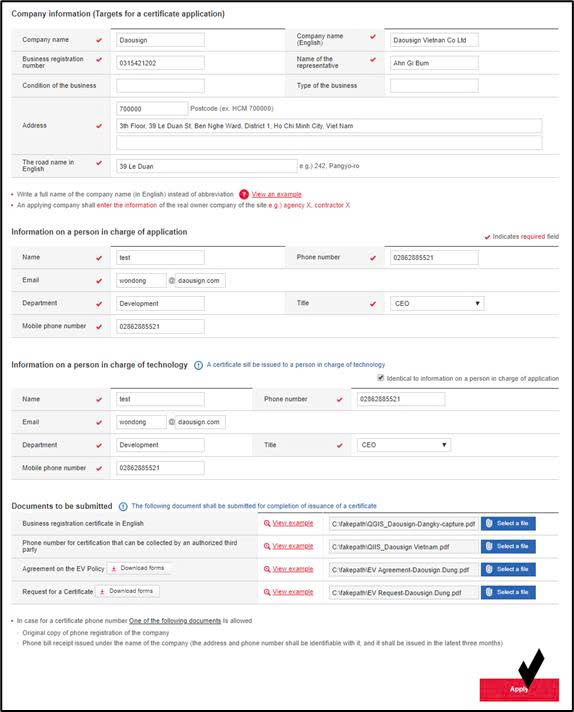This screenshot has width=574, height=712.
Task: Focus the Business registration number field
Action: 160,63
